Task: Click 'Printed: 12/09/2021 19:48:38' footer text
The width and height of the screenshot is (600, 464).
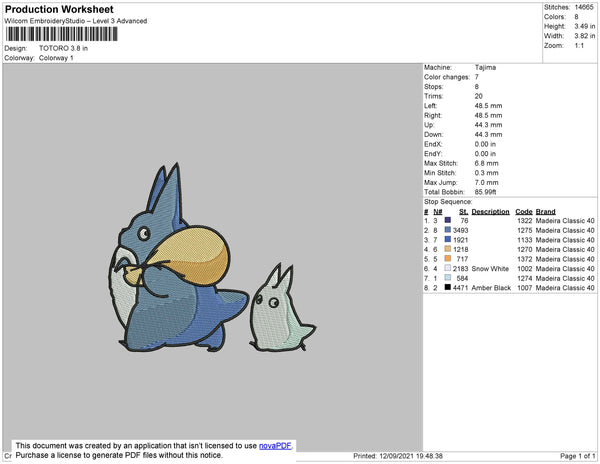Action: (398, 456)
